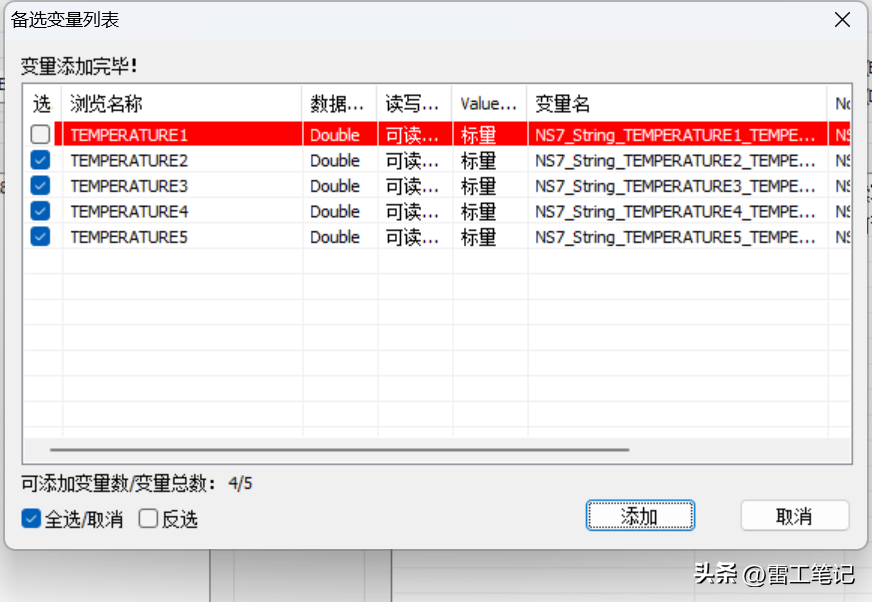
Task: Sort by 浏览名称 column header
Action: tap(182, 103)
